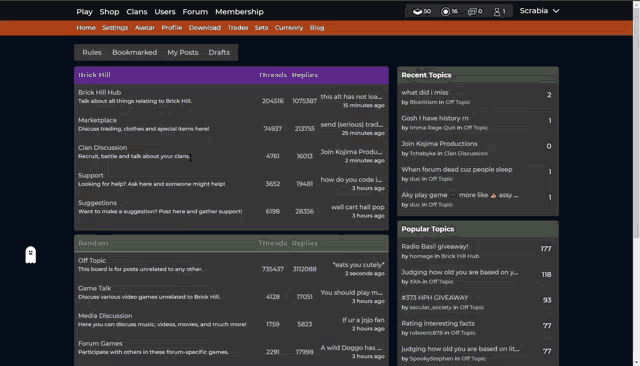Open 'When forum dead cuz people sleep'
The image size is (640, 366).
click(x=457, y=169)
